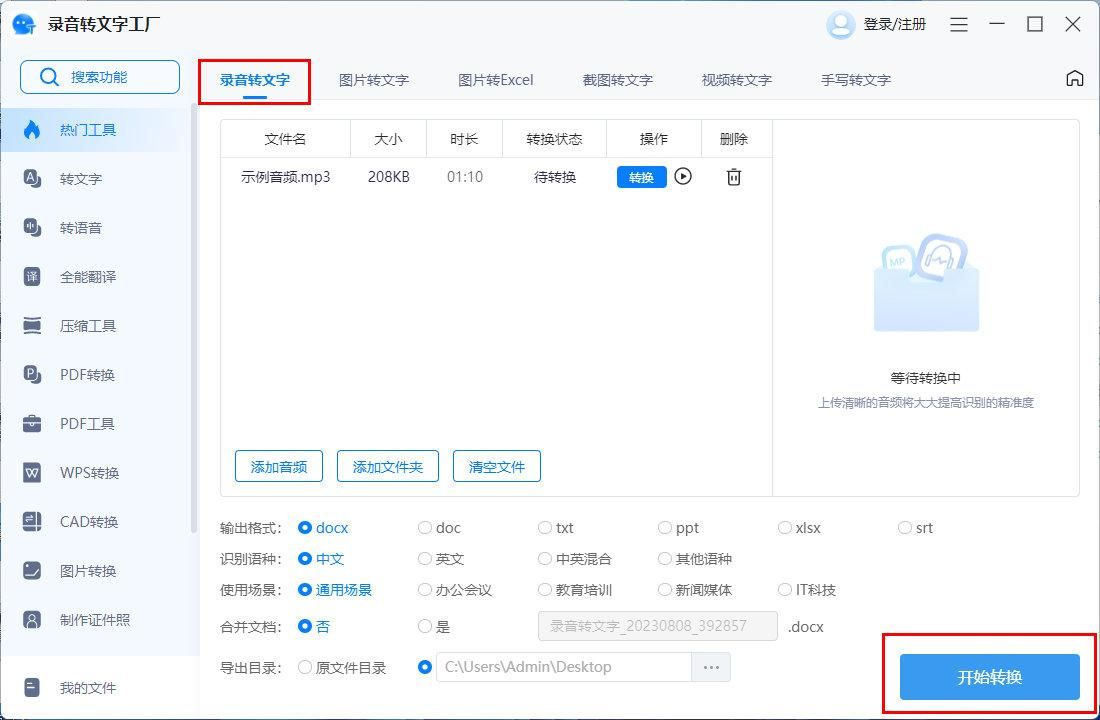Switch to 录音转文字 tab
1100x720 pixels.
[255, 80]
